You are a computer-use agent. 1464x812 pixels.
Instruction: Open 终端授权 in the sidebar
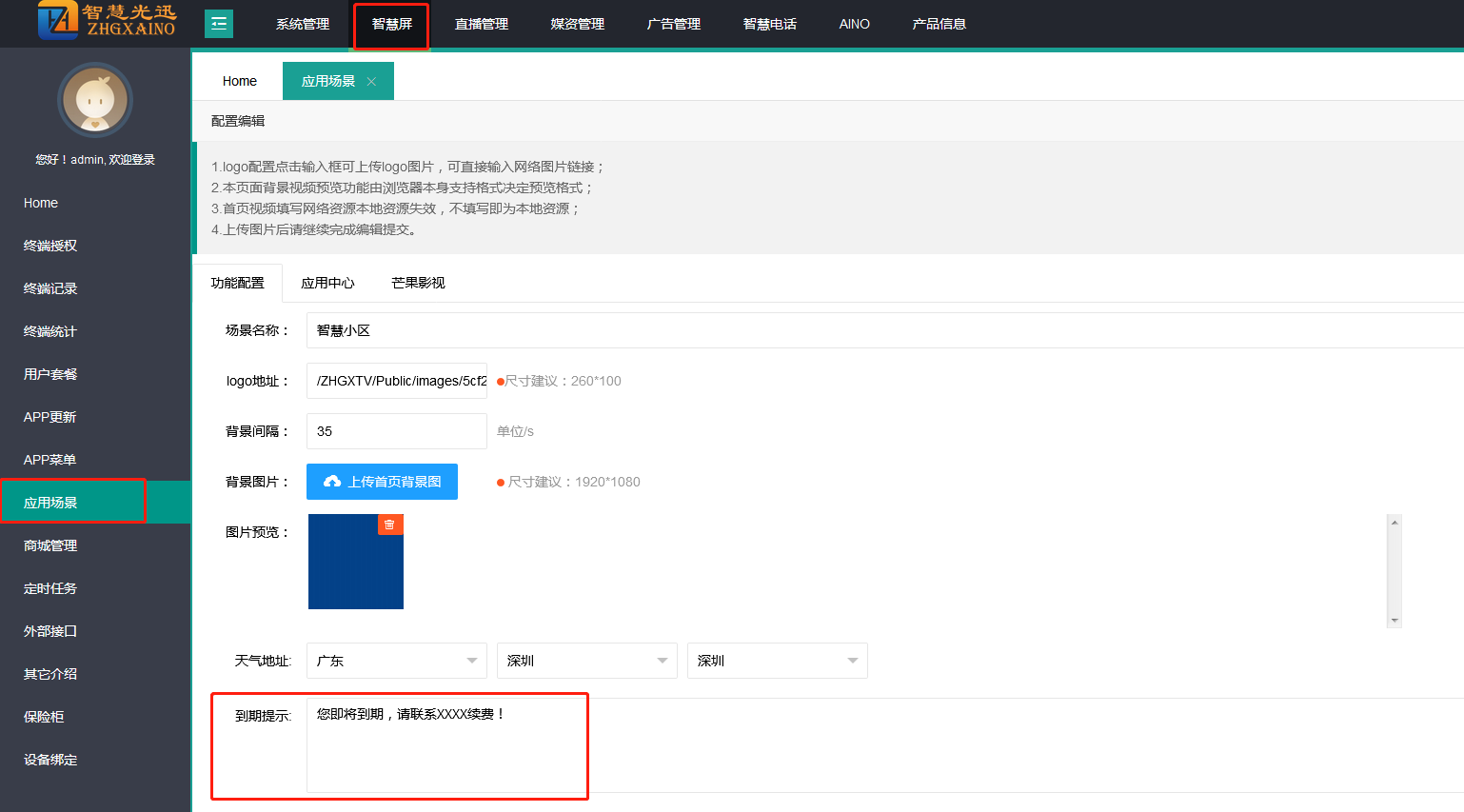pyautogui.click(x=95, y=246)
